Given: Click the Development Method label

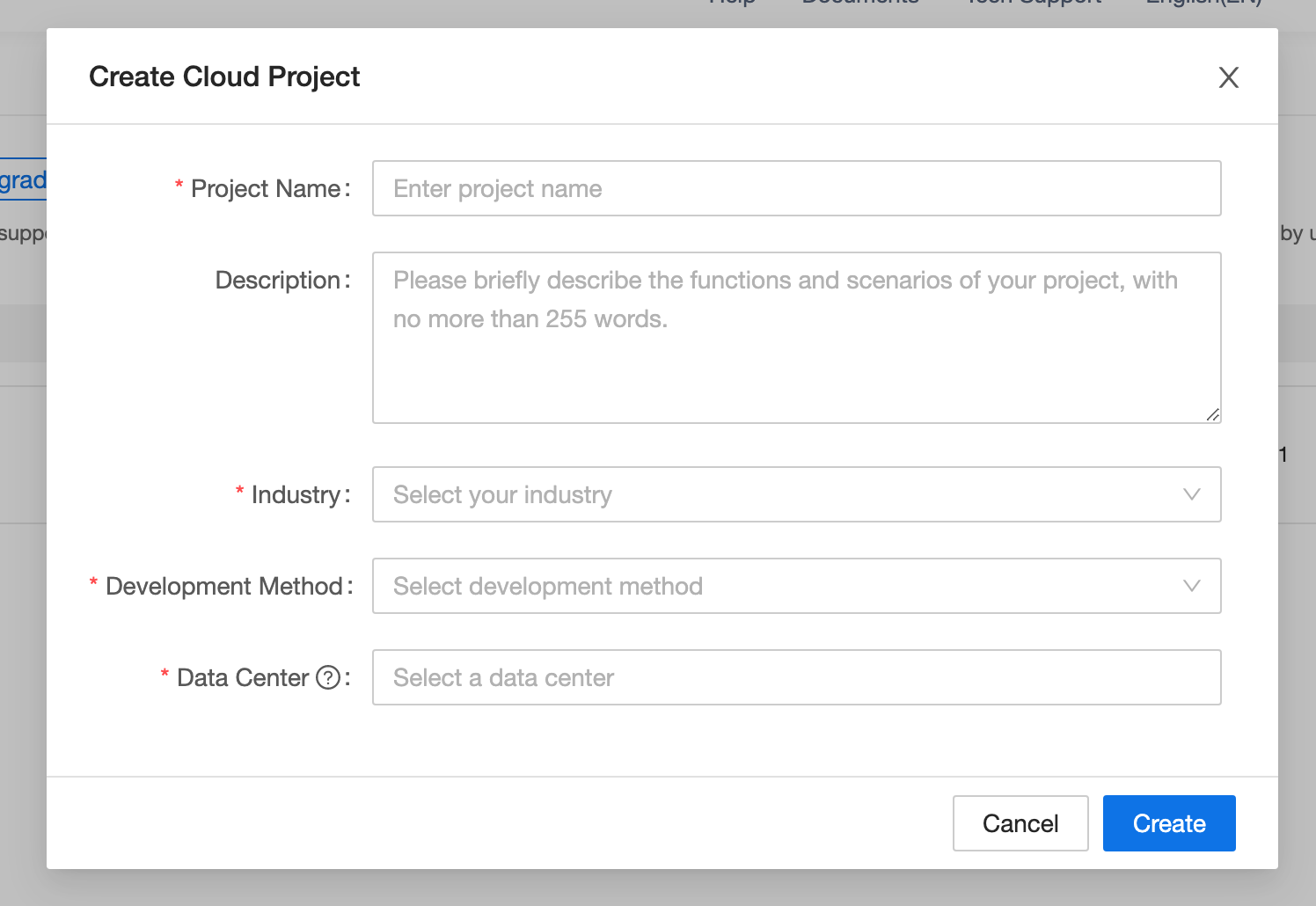Looking at the screenshot, I should pos(224,586).
